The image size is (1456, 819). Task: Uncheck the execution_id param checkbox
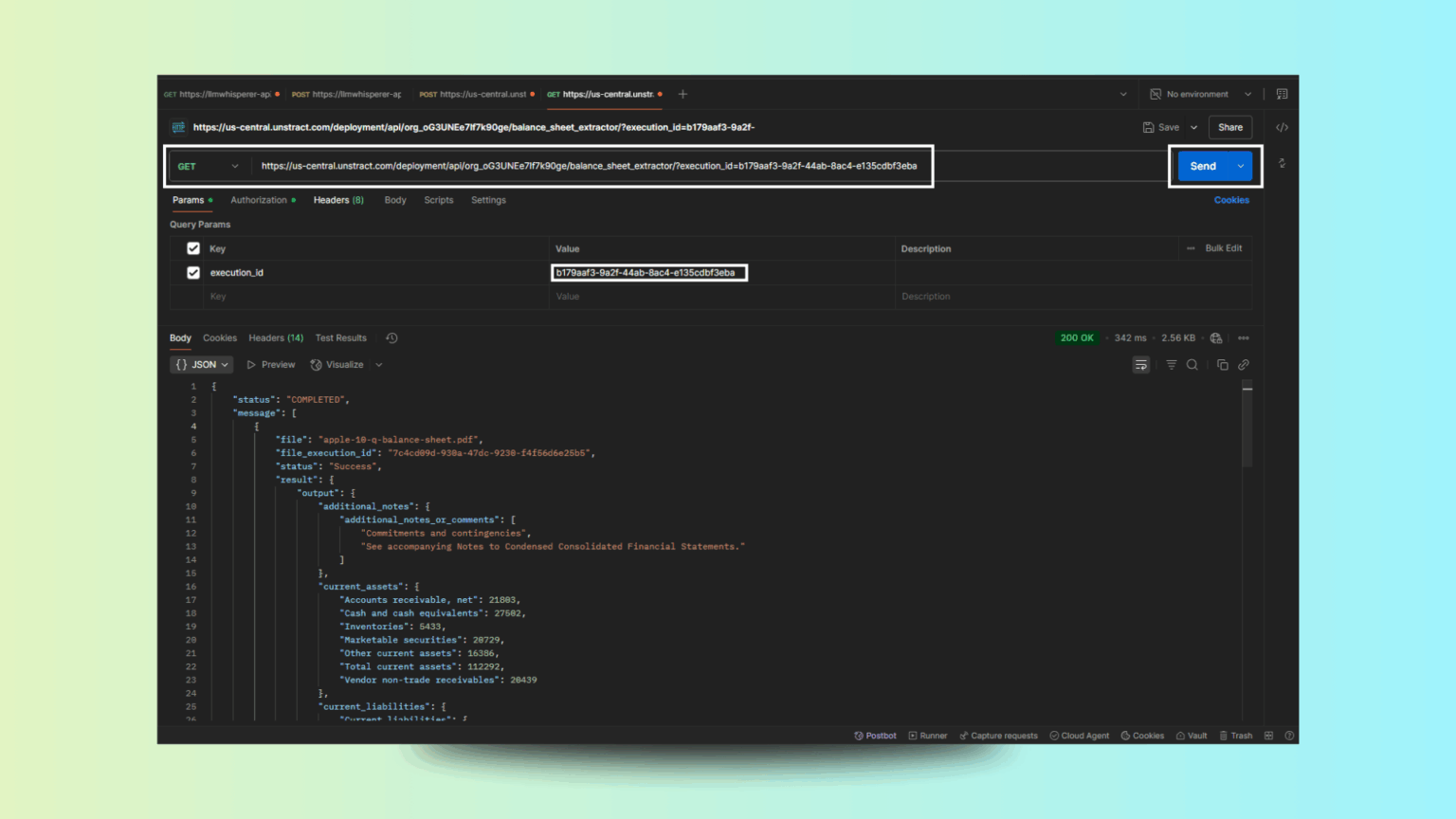click(193, 273)
